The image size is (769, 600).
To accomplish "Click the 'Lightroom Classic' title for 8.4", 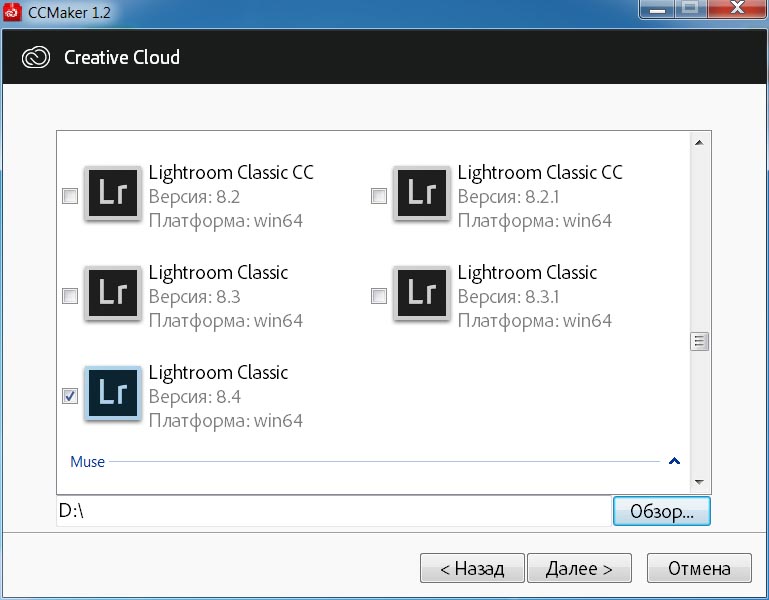I will 218,373.
